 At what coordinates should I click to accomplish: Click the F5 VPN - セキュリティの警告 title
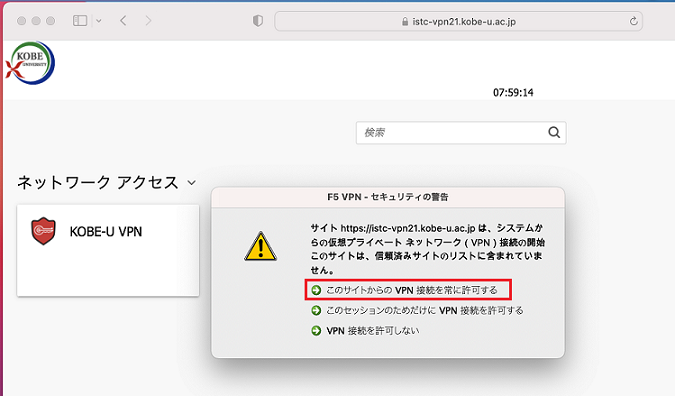(388, 197)
